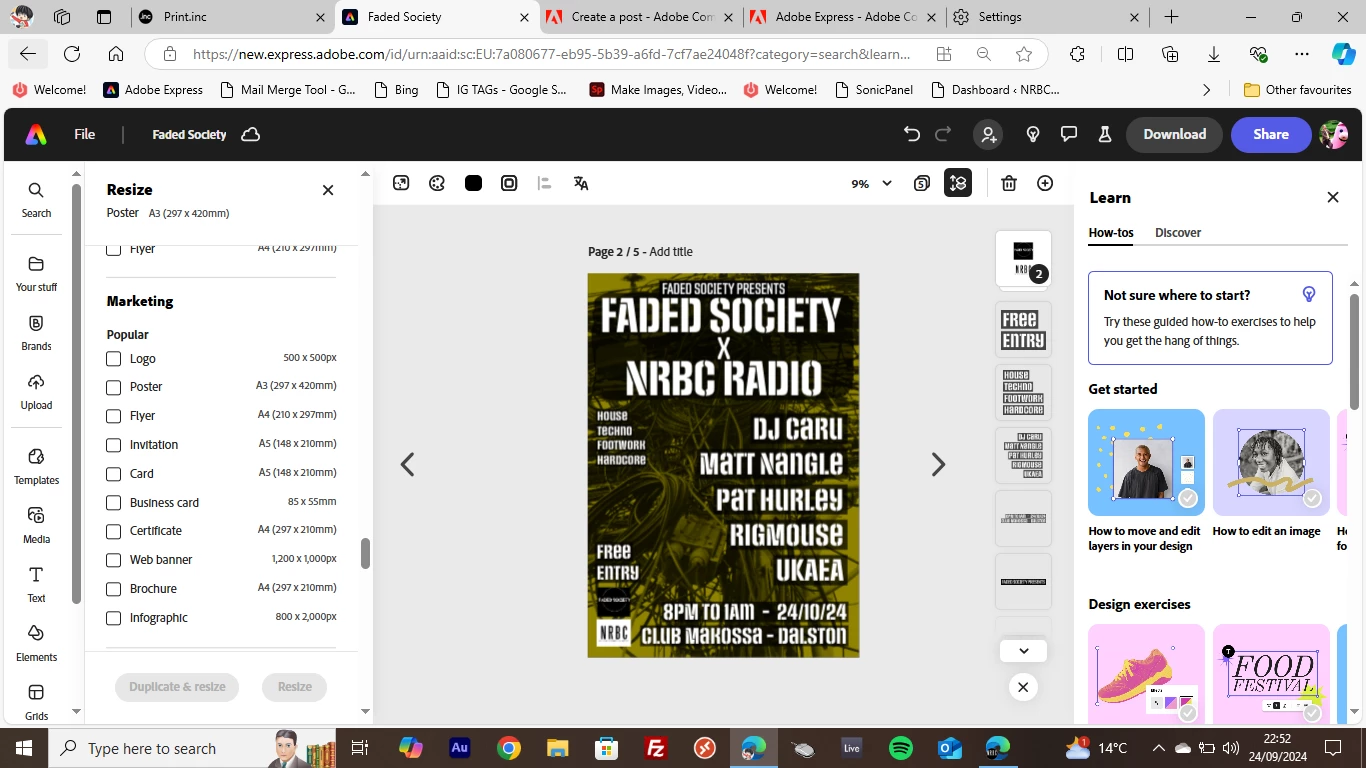Image resolution: width=1366 pixels, height=768 pixels.
Task: Open the black background color swatch
Action: pos(473,183)
